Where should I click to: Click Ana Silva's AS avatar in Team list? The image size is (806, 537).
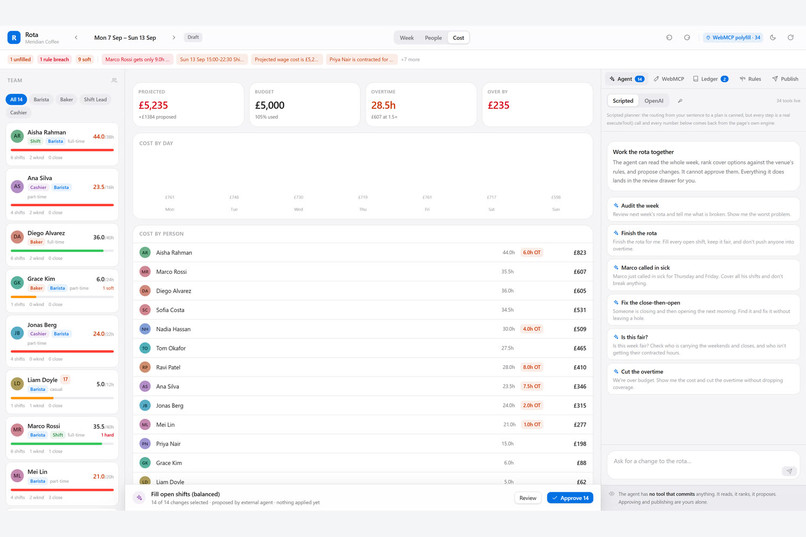pyautogui.click(x=17, y=186)
